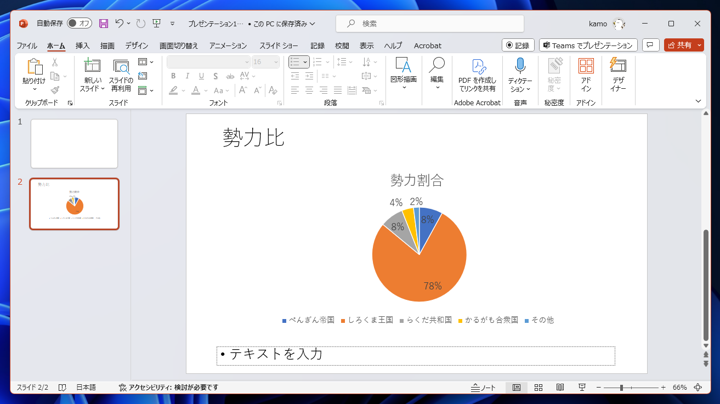This screenshot has height=404, width=720.
Task: Toggle bulleted list button
Action: [x=295, y=62]
